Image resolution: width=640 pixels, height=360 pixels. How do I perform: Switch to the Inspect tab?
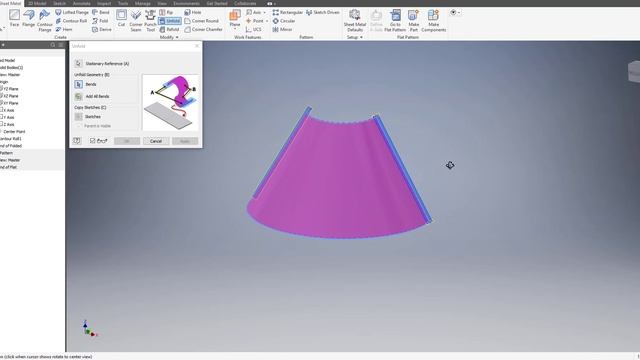tap(104, 3)
